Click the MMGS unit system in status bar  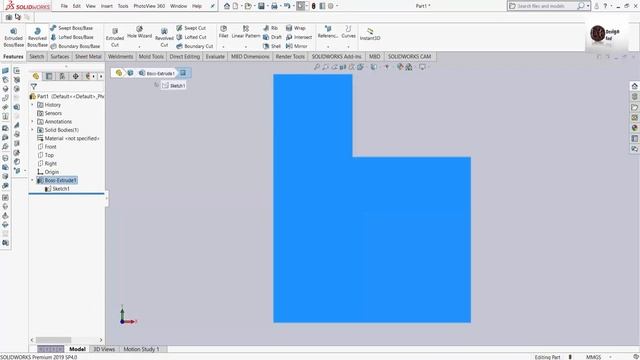point(593,357)
